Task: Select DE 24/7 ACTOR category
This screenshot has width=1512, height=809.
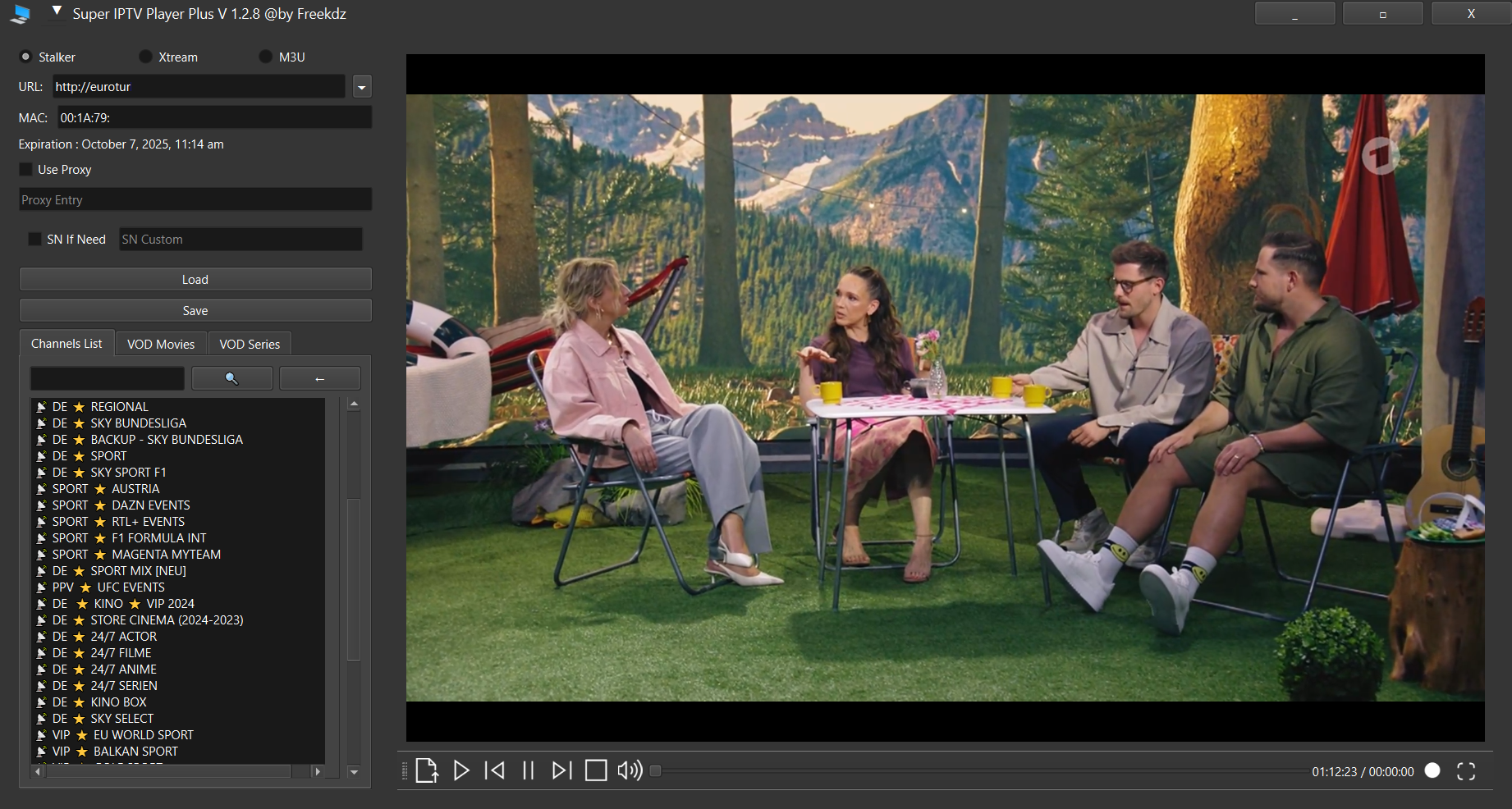Action: pyautogui.click(x=178, y=636)
